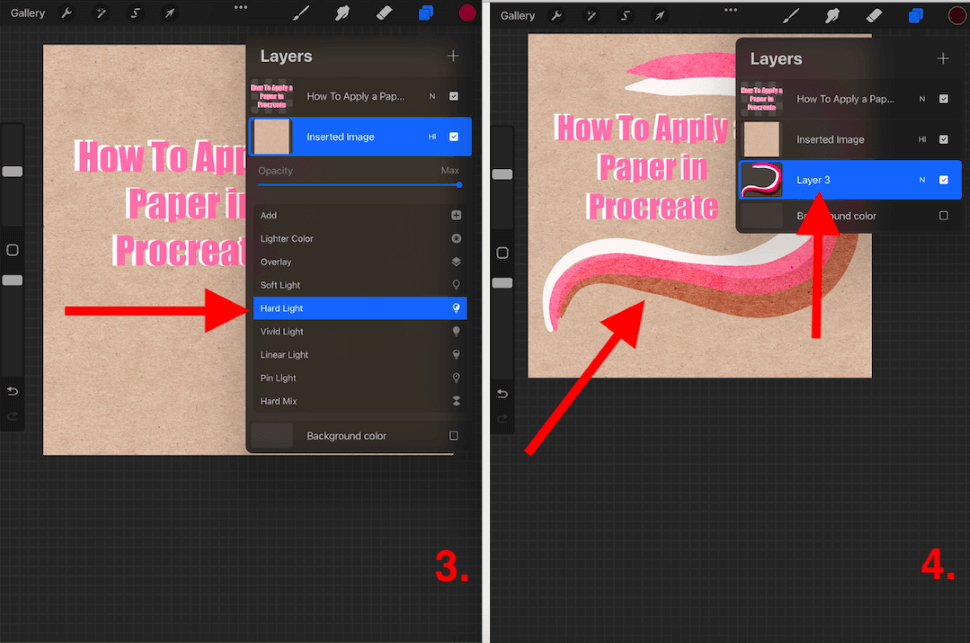Toggle visibility of 'How To Apply a Pap...' layer, right panel
This screenshot has height=643, width=970.
(943, 98)
